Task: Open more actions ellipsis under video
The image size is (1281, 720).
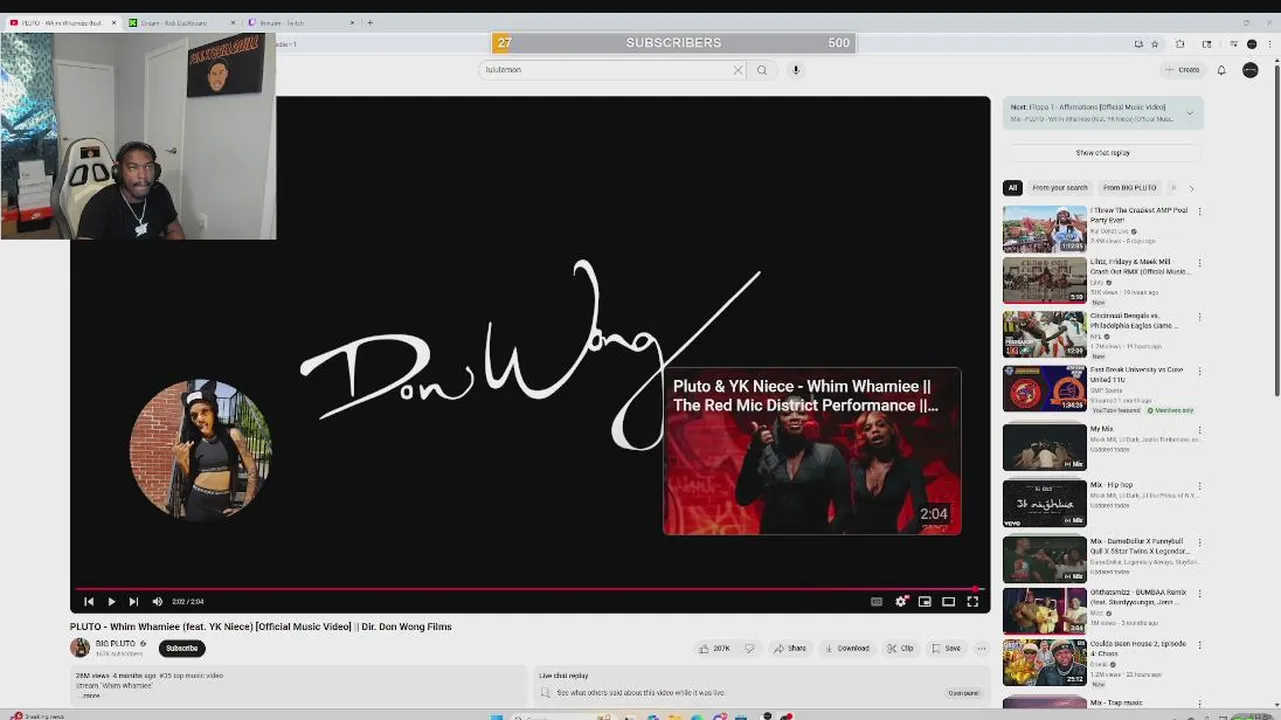Action: click(x=981, y=648)
